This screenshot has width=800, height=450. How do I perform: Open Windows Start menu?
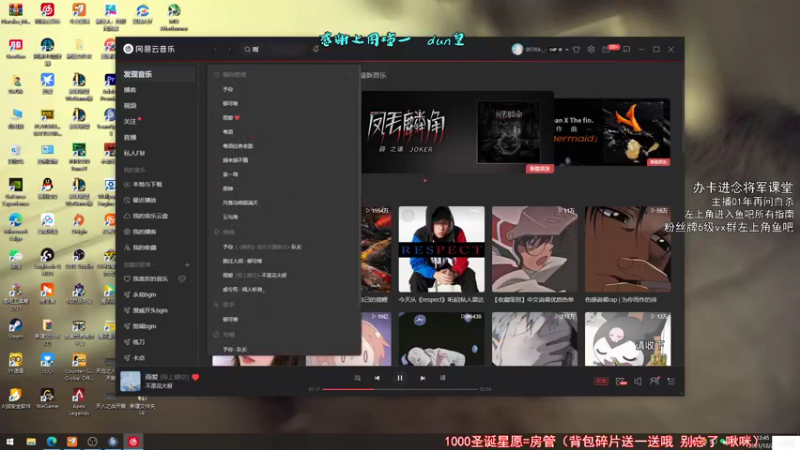pyautogui.click(x=10, y=441)
